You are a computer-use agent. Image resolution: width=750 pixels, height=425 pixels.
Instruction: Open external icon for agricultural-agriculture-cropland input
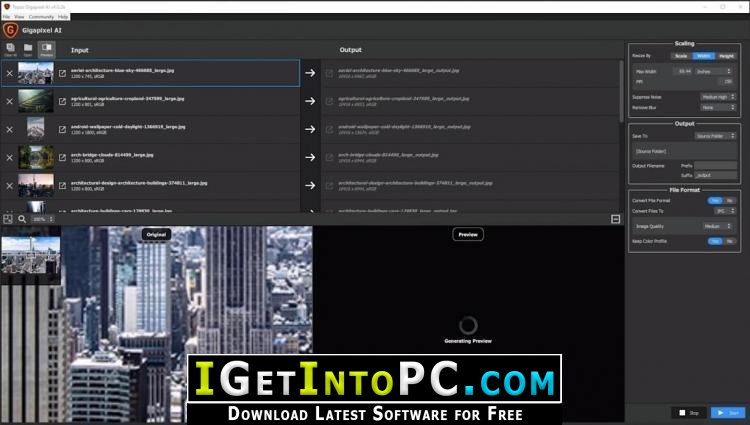coord(62,101)
